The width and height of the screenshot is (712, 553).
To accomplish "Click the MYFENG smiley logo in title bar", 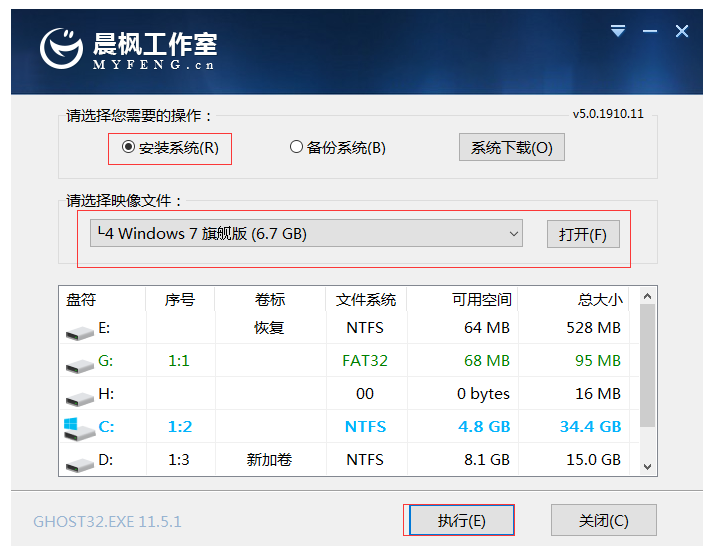I will click(62, 47).
